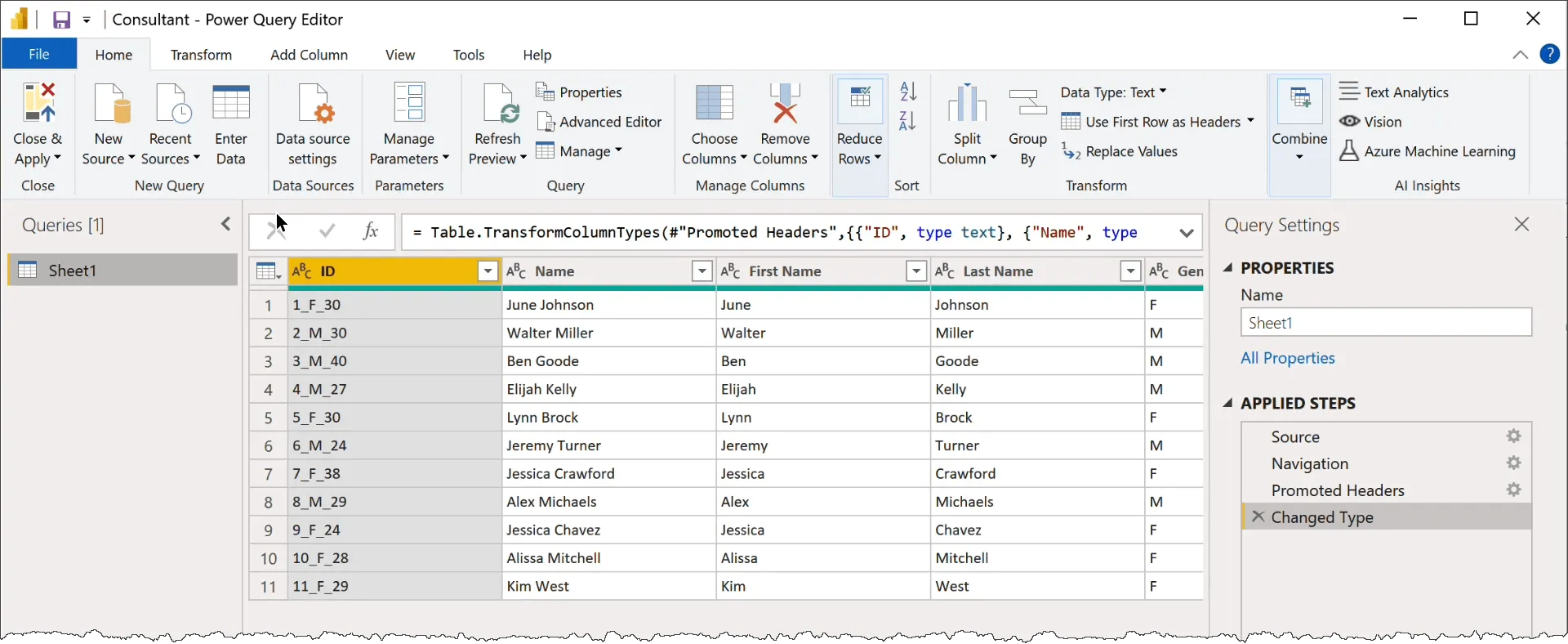Open the Advanced Editor
This screenshot has height=644, width=1568.
coord(599,122)
